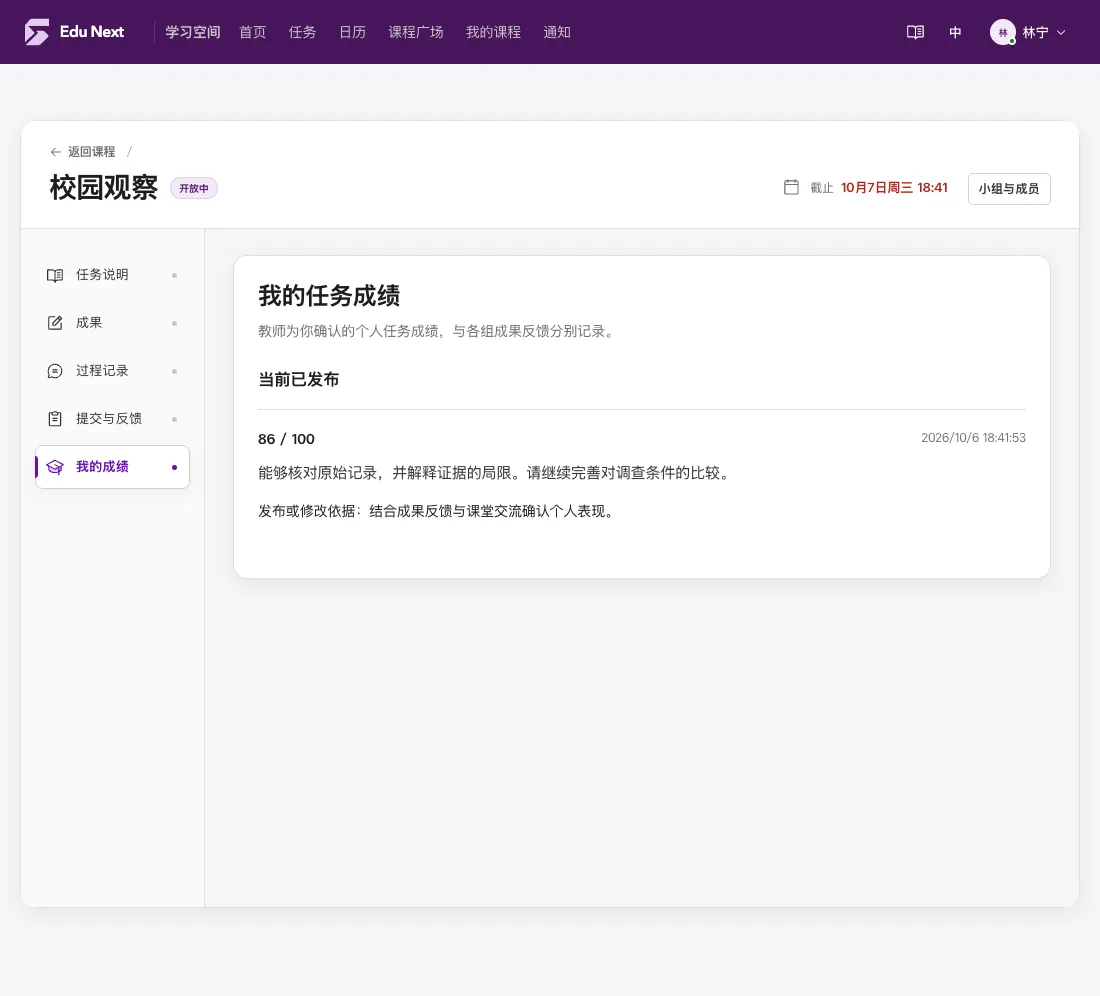The width and height of the screenshot is (1100, 996).
Task: Click the timestamp 2026/10/6 18:41:53
Action: pyautogui.click(x=973, y=438)
